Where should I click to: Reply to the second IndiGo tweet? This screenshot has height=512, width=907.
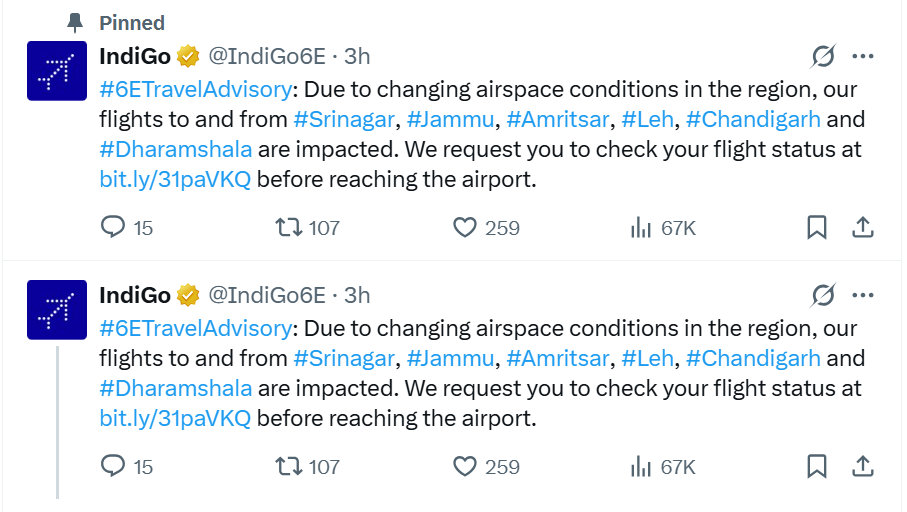(114, 466)
